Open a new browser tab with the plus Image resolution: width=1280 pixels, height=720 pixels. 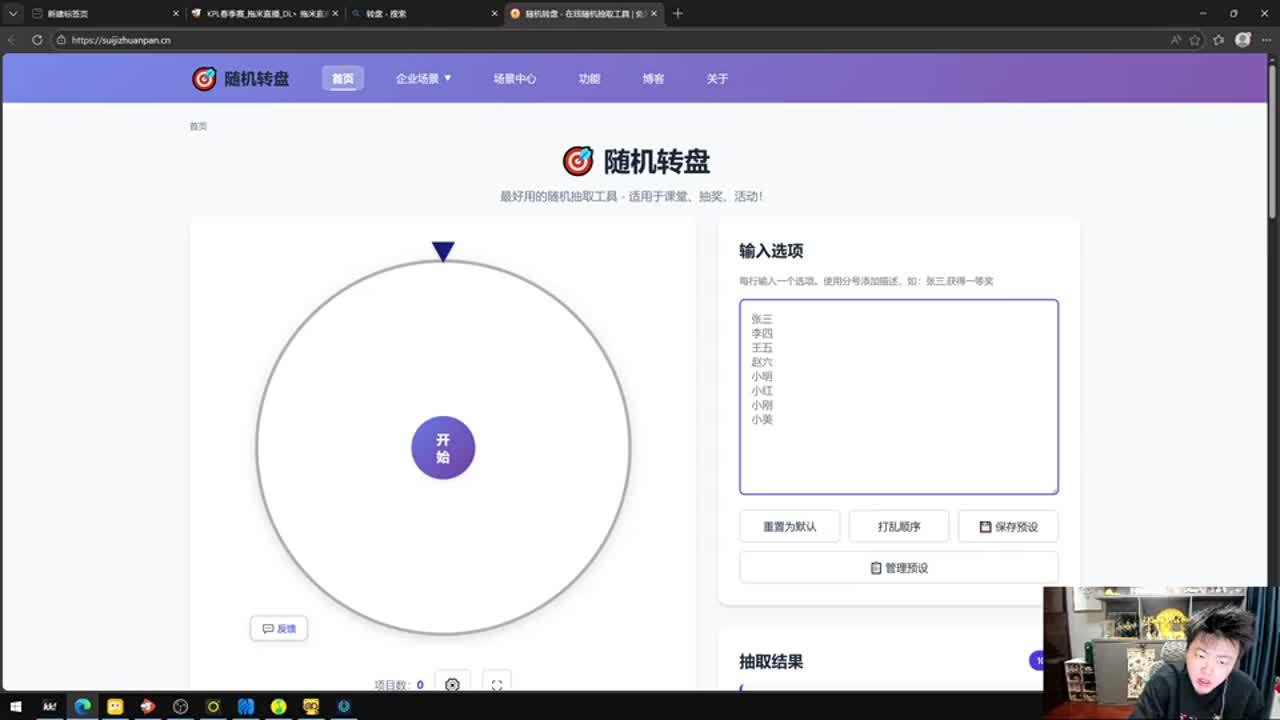coord(678,13)
